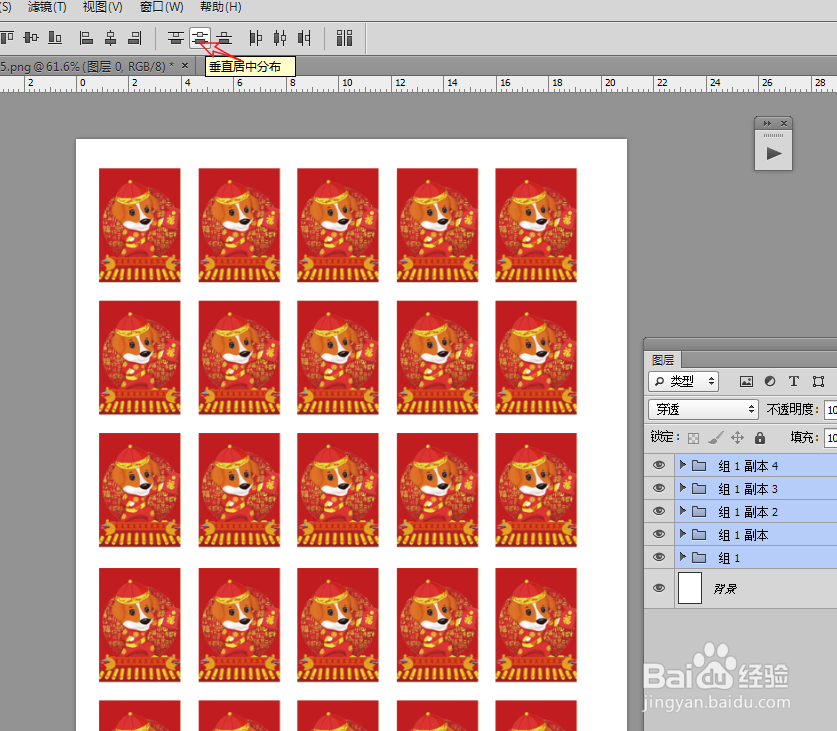The image size is (837, 731).
Task: Collapse the floating actions mini panel
Action: coord(767,123)
